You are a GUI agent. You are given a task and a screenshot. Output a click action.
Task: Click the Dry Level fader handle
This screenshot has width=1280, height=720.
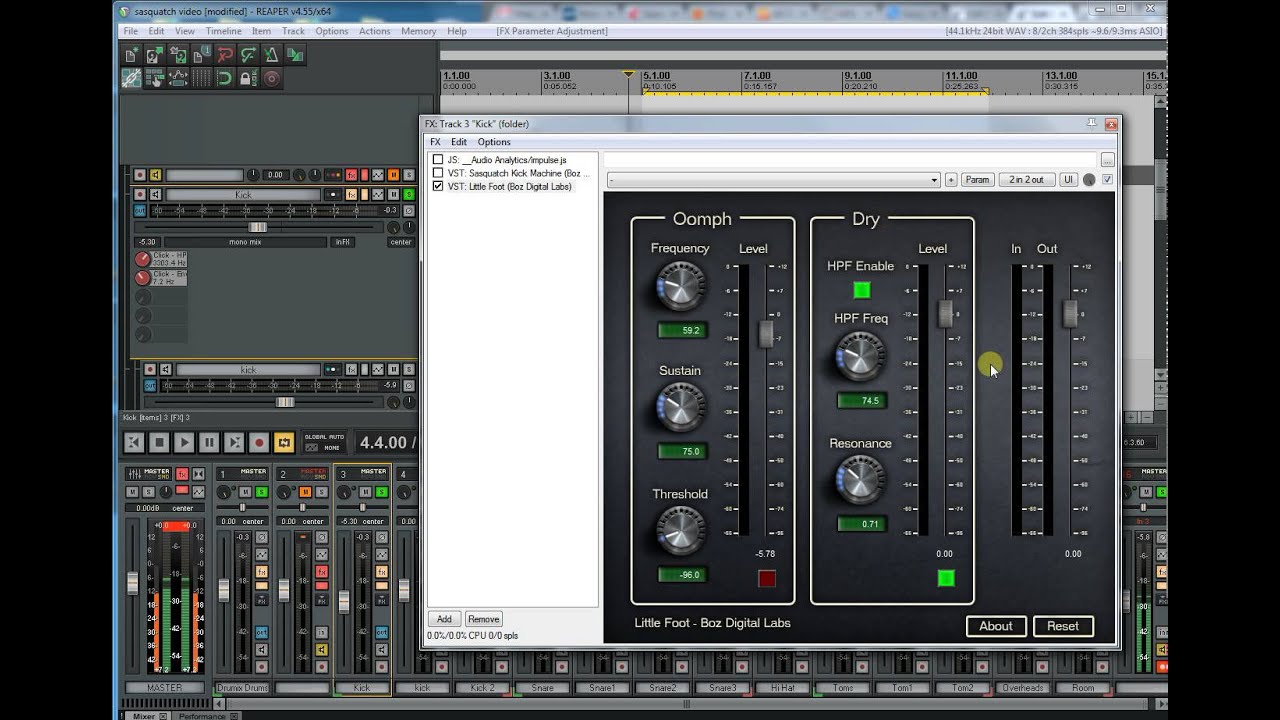click(945, 314)
